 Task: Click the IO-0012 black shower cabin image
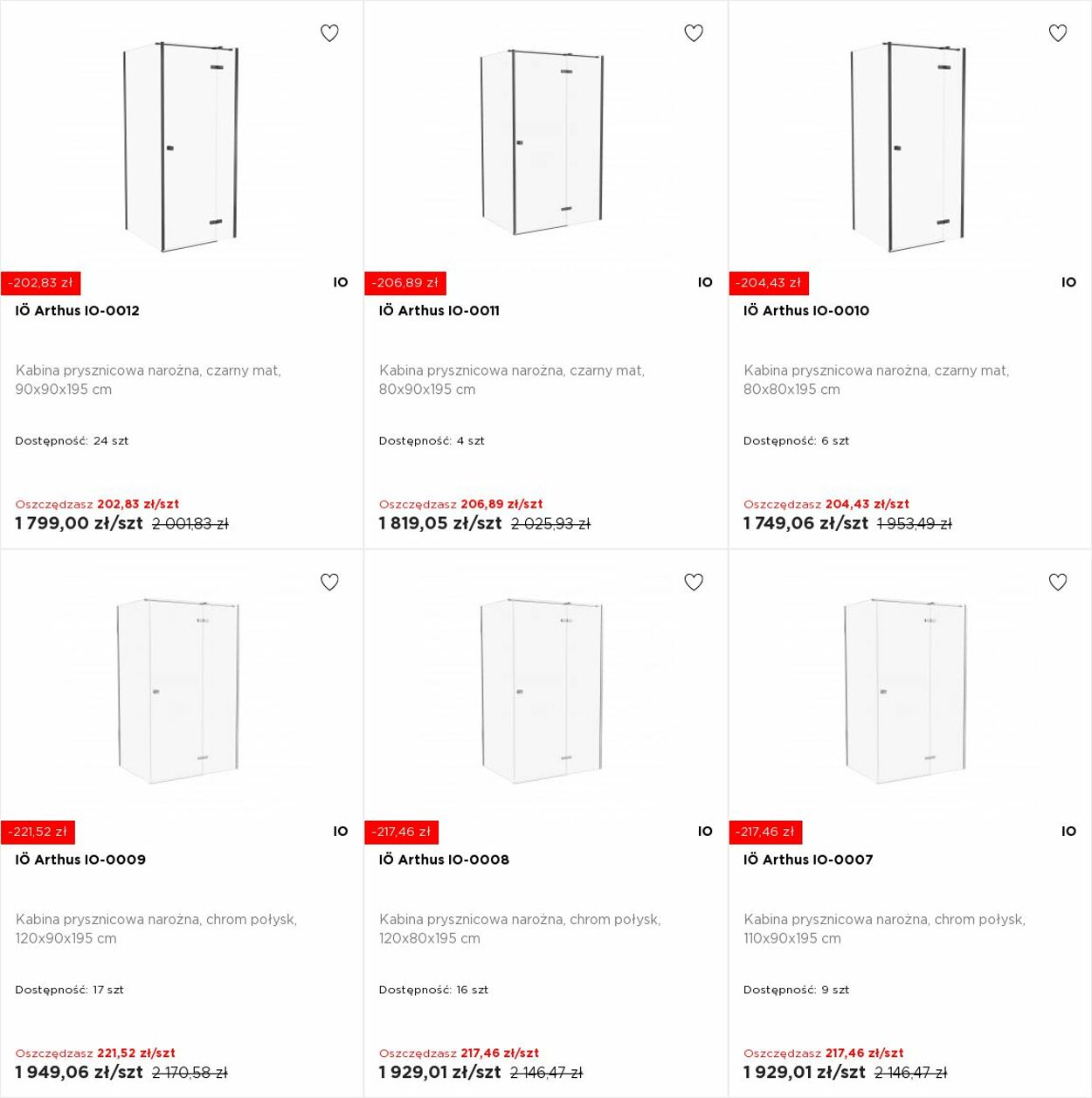[x=181, y=147]
